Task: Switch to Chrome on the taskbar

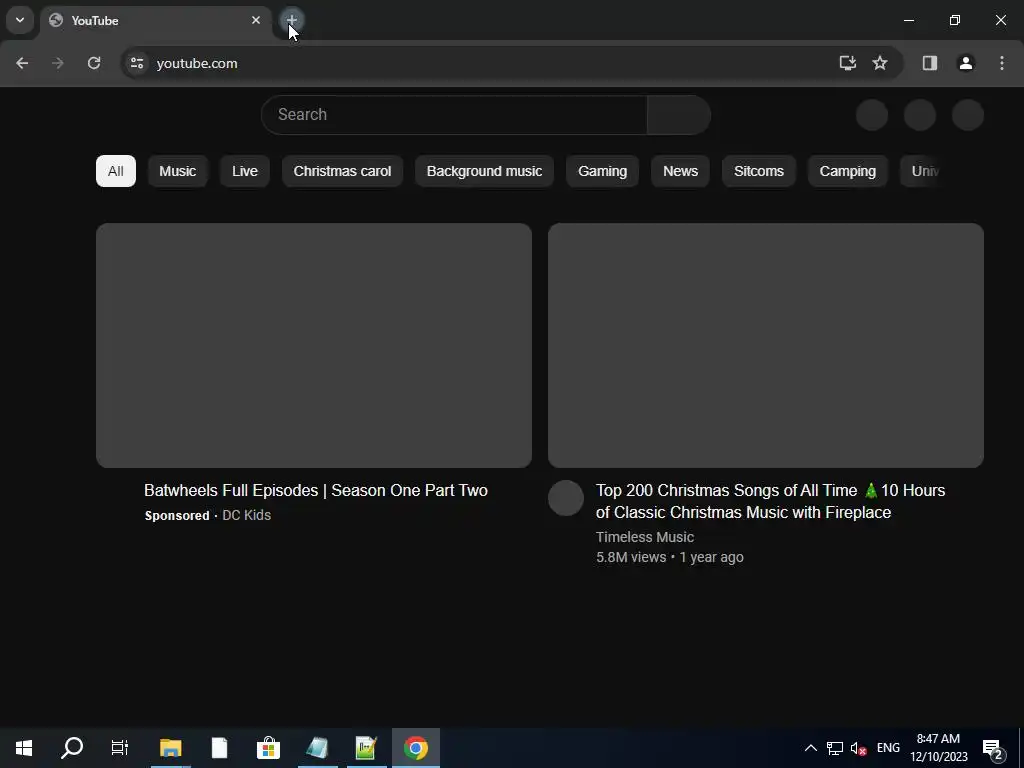Action: [x=416, y=748]
